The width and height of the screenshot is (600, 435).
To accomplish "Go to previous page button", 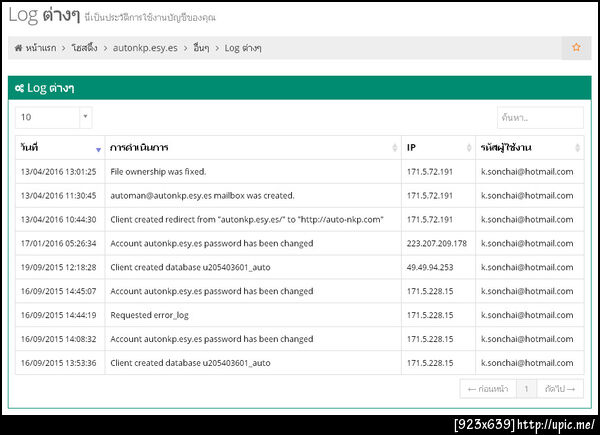I will coord(488,389).
